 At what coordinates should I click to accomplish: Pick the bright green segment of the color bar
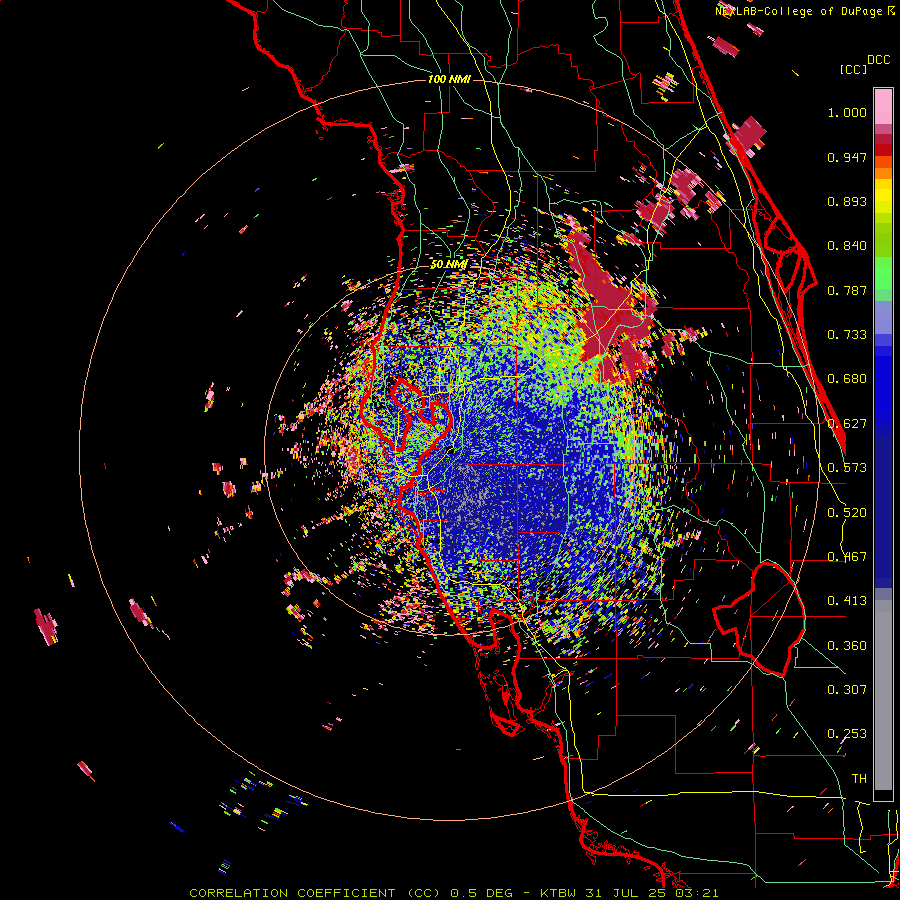tap(883, 273)
